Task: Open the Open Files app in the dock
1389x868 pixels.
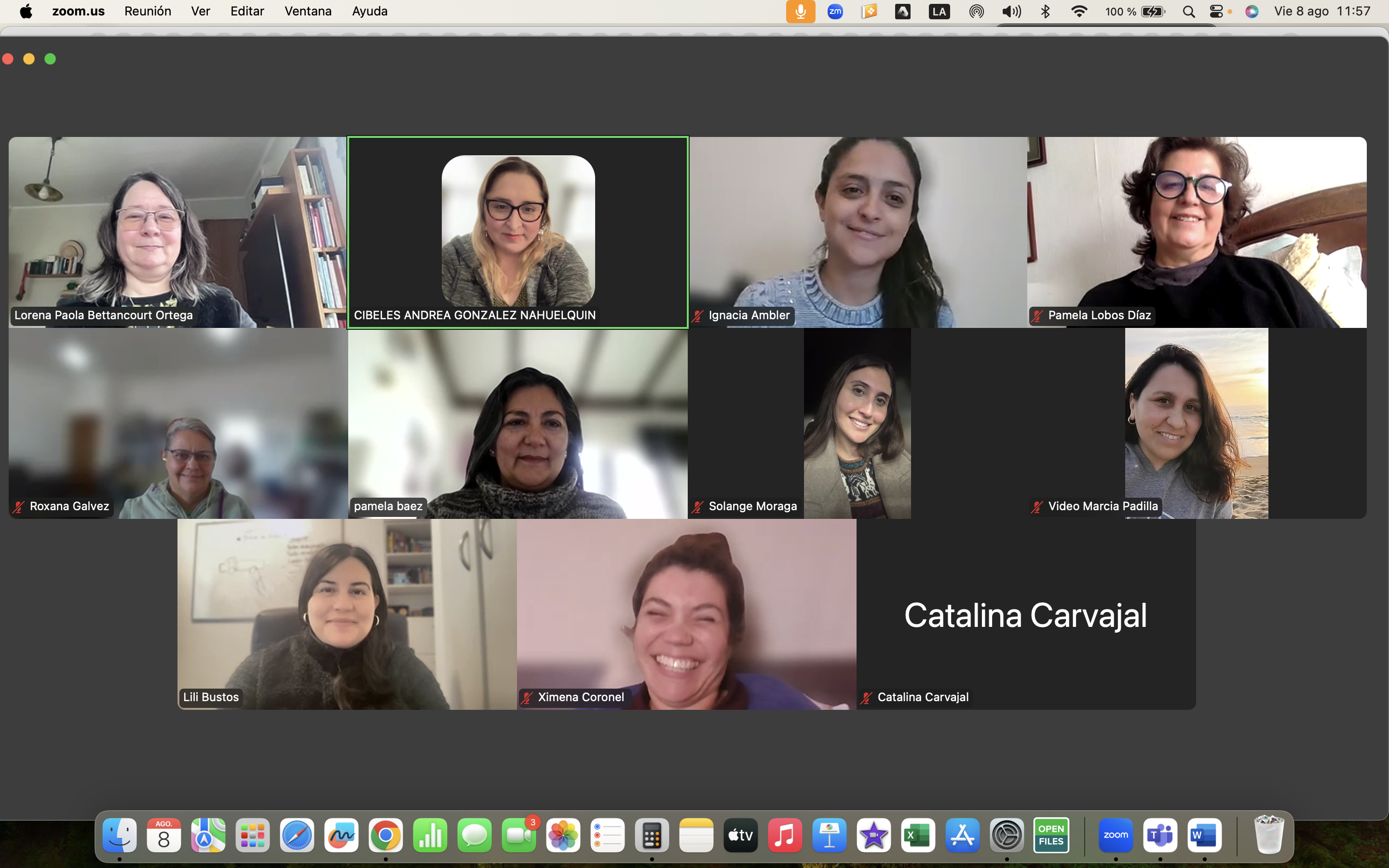Action: (1051, 835)
